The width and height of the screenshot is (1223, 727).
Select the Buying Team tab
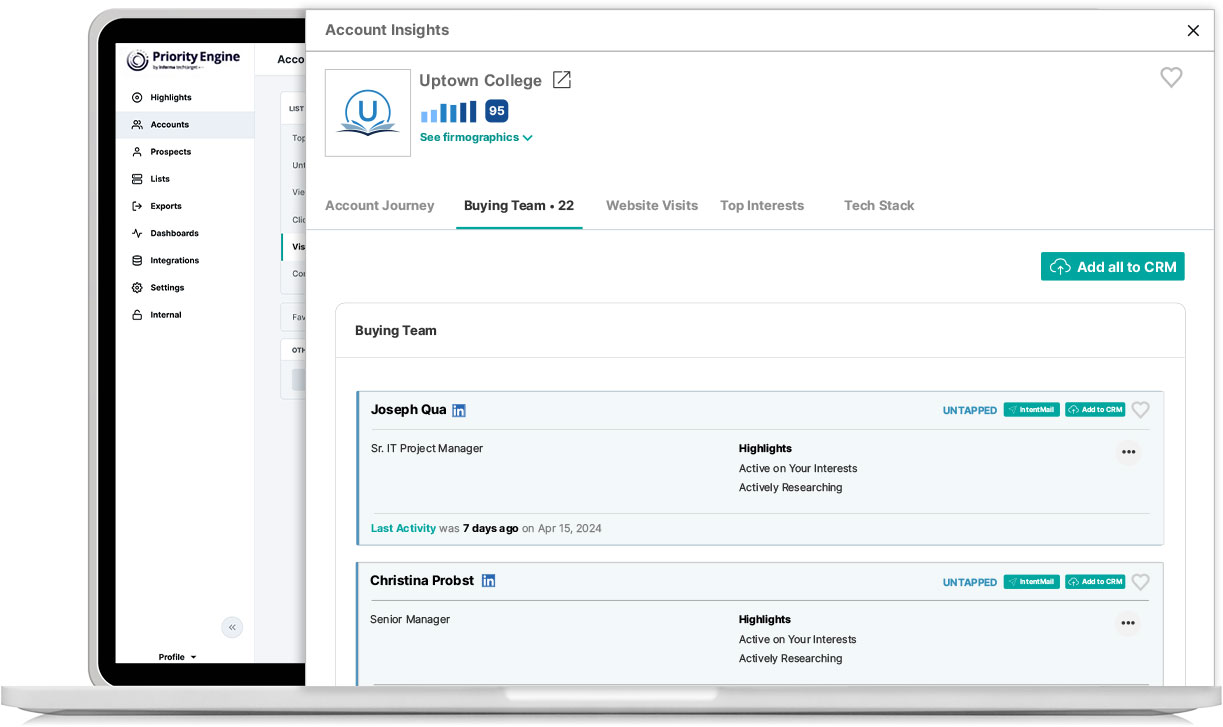click(x=519, y=205)
